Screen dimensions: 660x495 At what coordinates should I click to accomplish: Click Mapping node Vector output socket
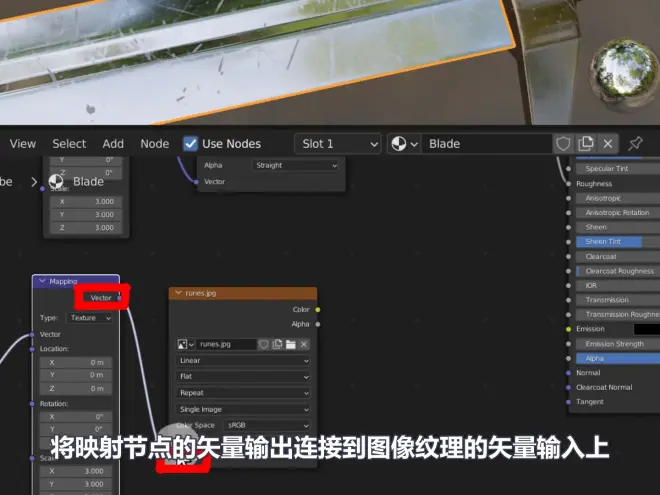pos(120,298)
